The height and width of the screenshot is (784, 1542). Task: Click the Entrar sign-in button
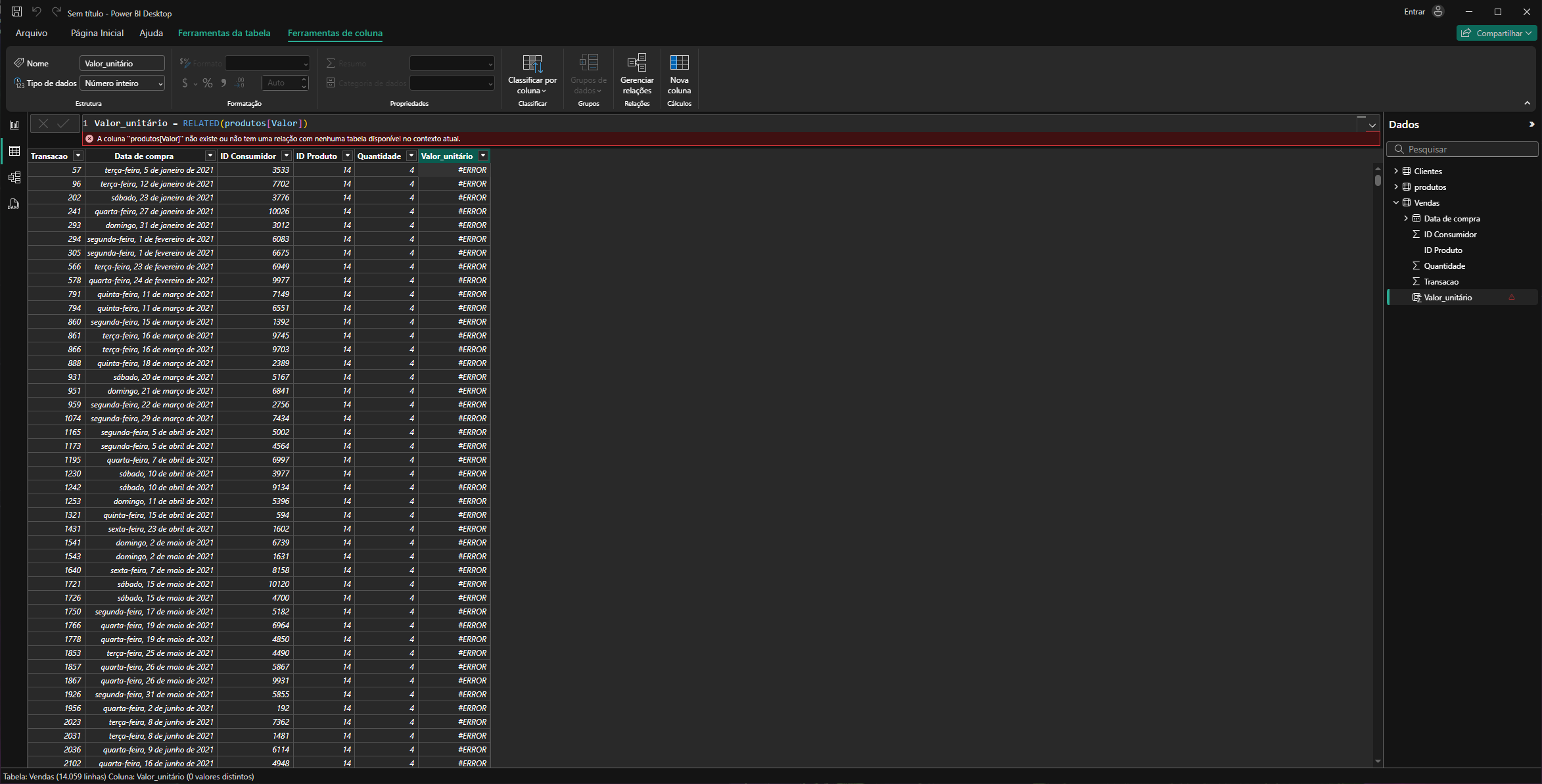point(1414,12)
